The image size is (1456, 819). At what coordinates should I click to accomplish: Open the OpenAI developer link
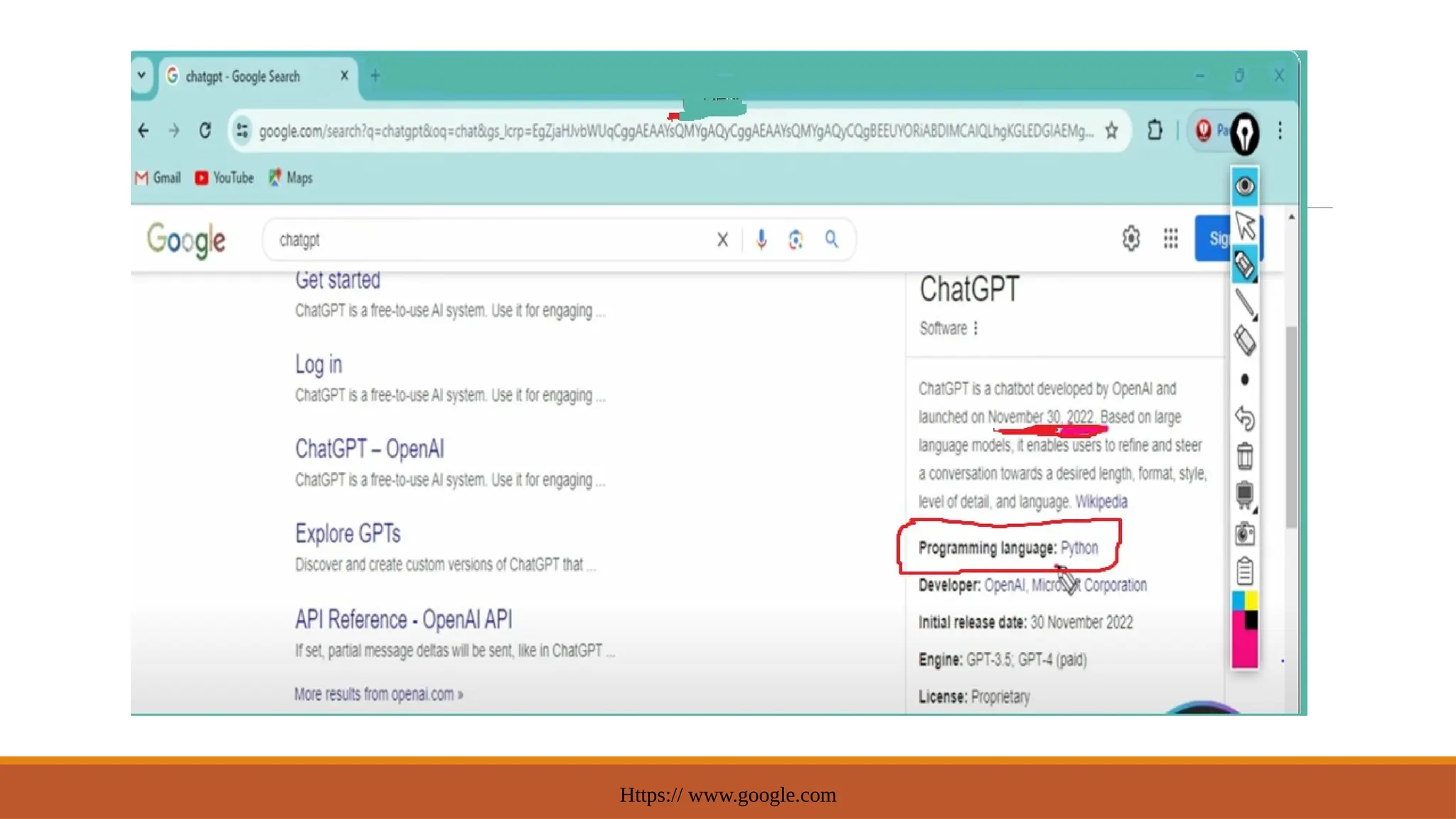tap(1005, 585)
